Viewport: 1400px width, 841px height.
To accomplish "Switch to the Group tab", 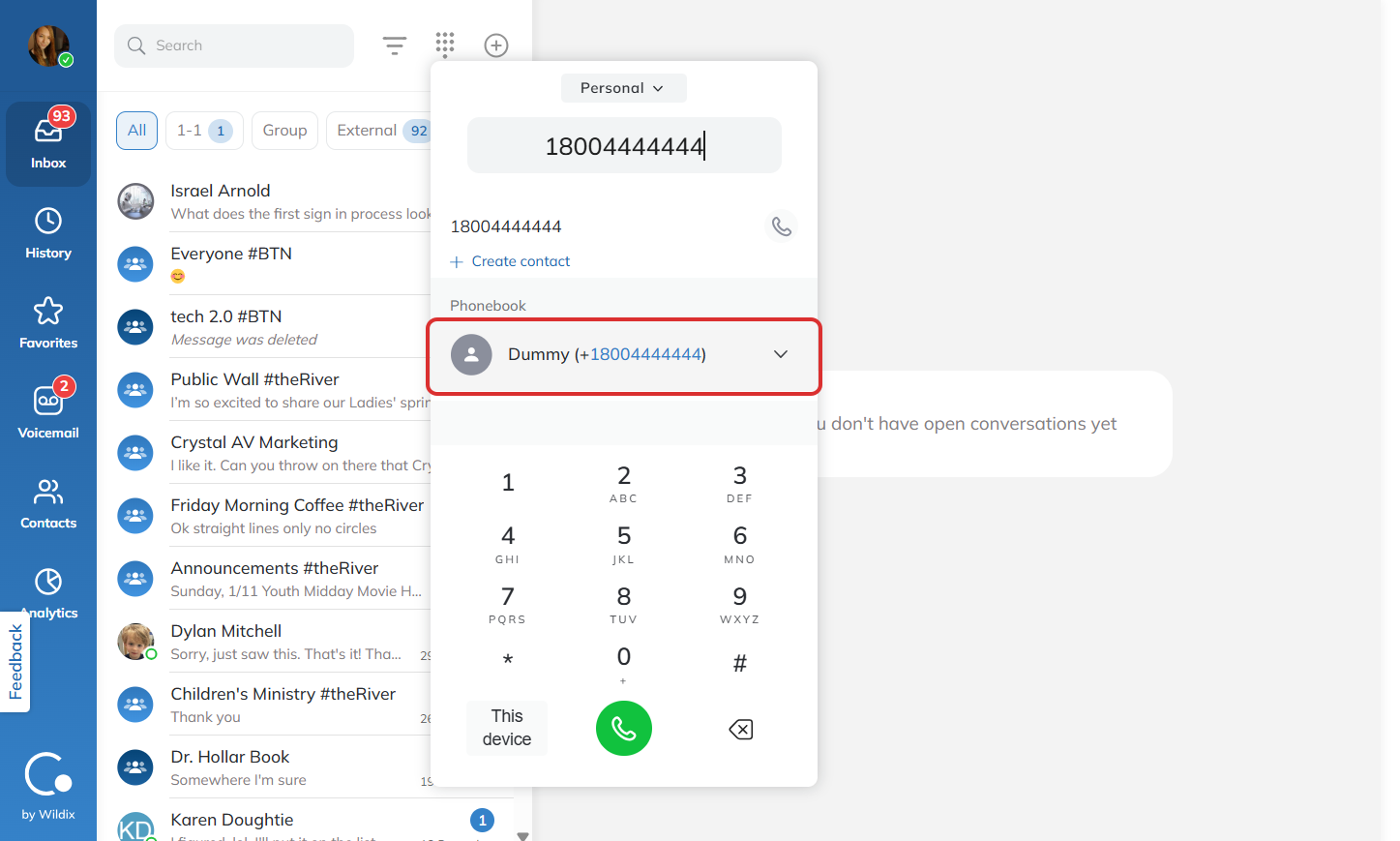I will (284, 131).
